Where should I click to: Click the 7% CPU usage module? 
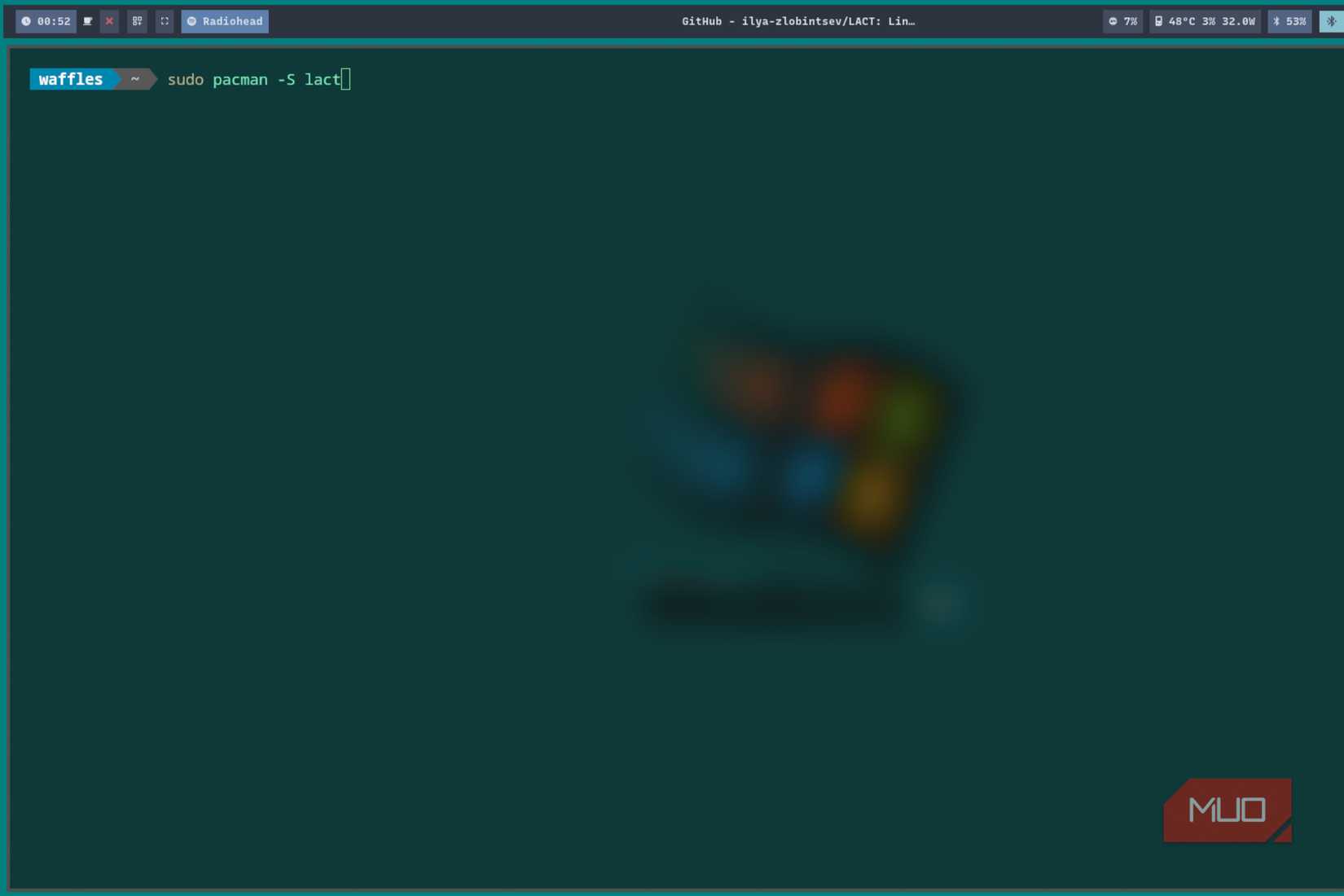(x=1122, y=21)
